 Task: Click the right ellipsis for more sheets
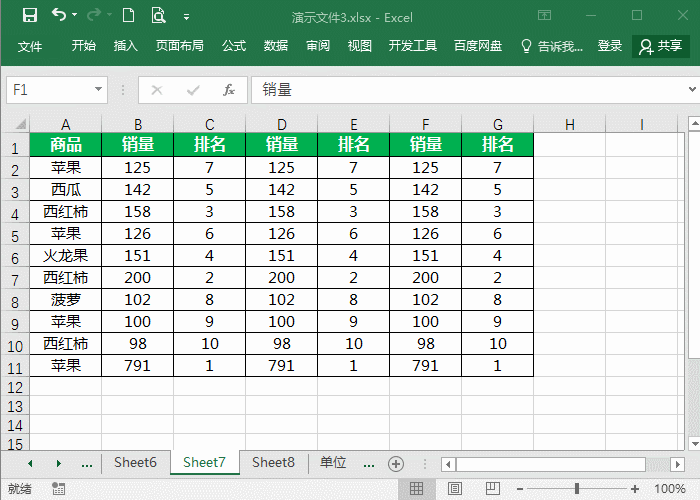point(369,465)
